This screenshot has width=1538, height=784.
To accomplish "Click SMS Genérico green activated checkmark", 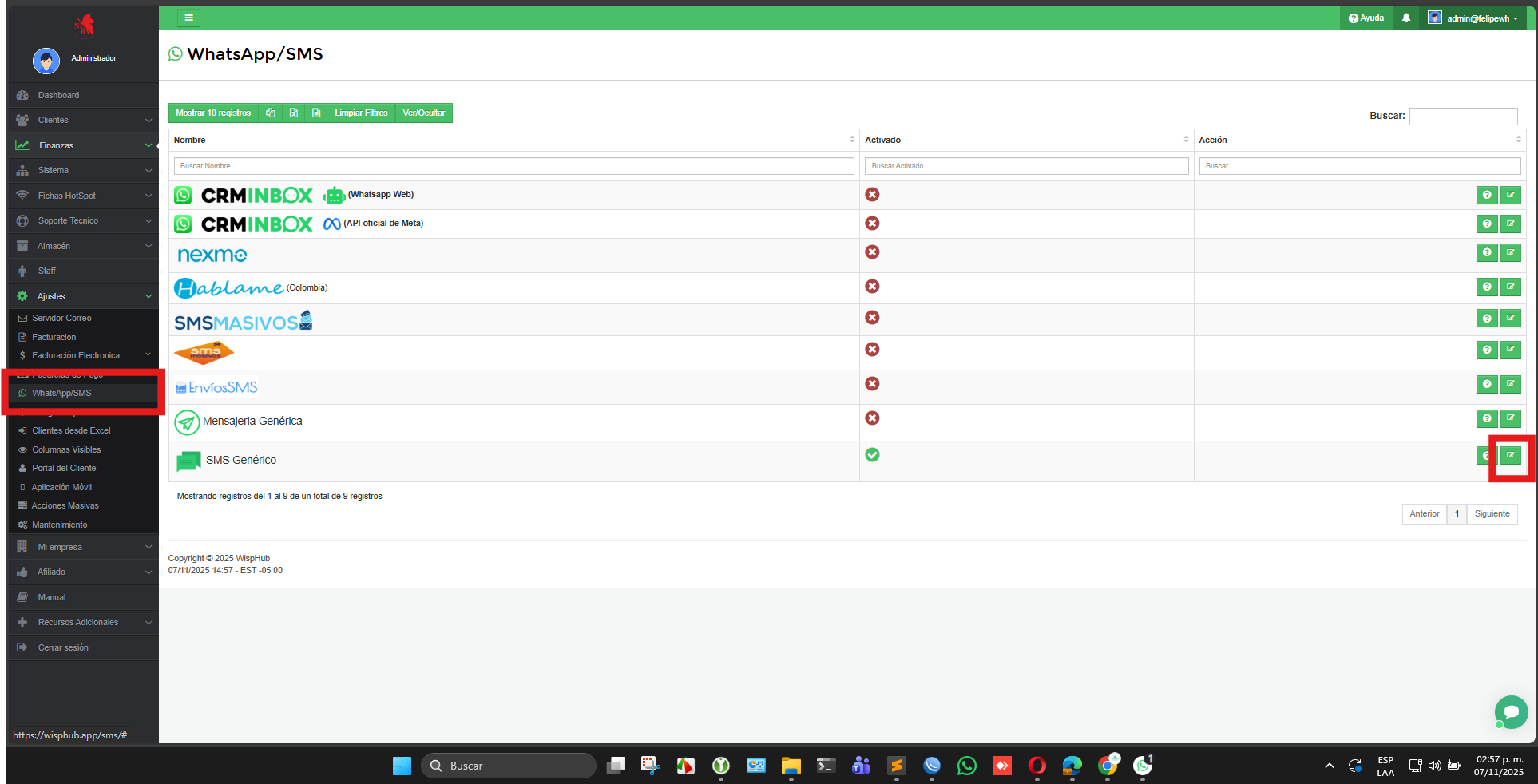I will pos(872,455).
